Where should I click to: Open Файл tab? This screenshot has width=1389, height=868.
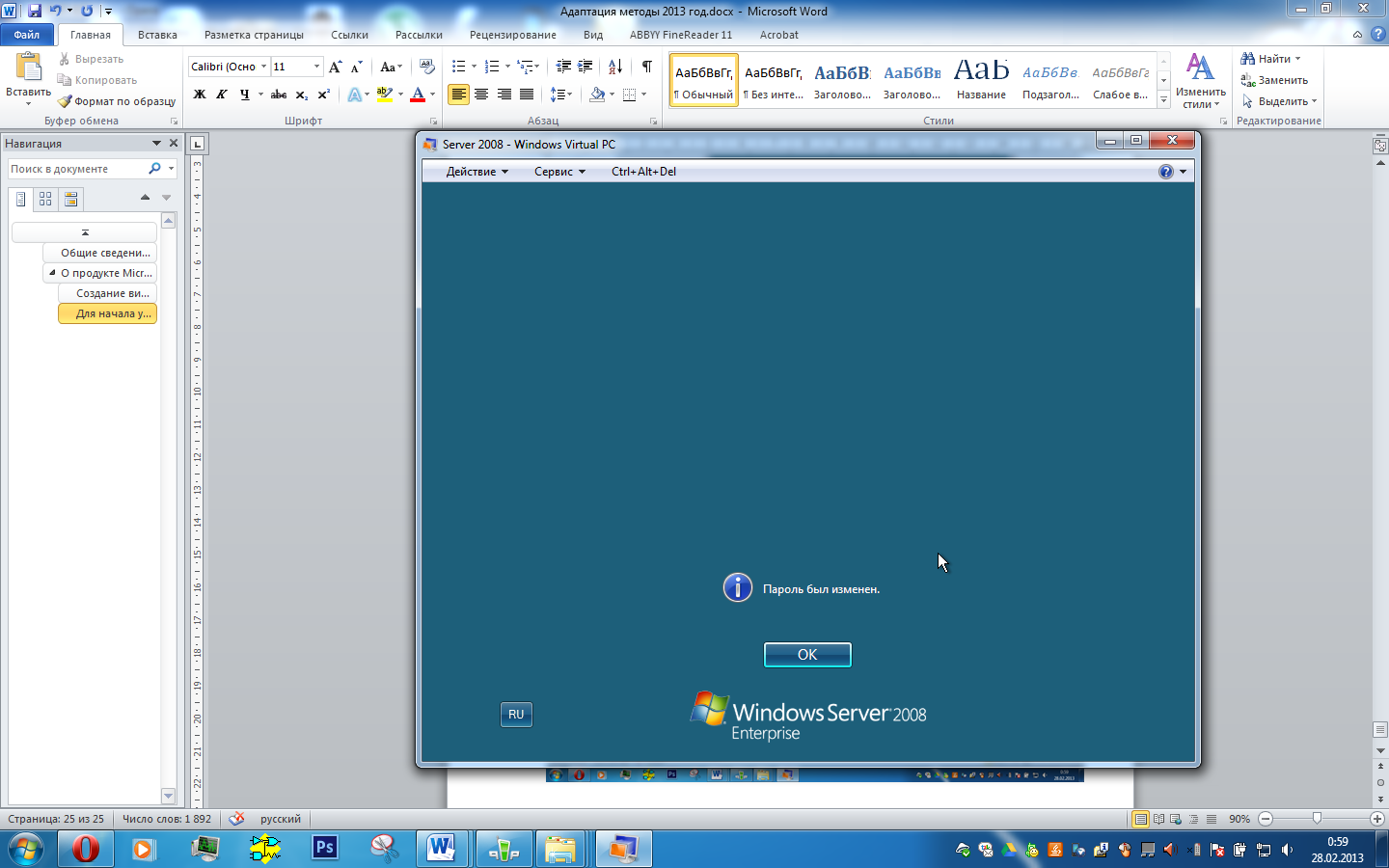click(27, 35)
